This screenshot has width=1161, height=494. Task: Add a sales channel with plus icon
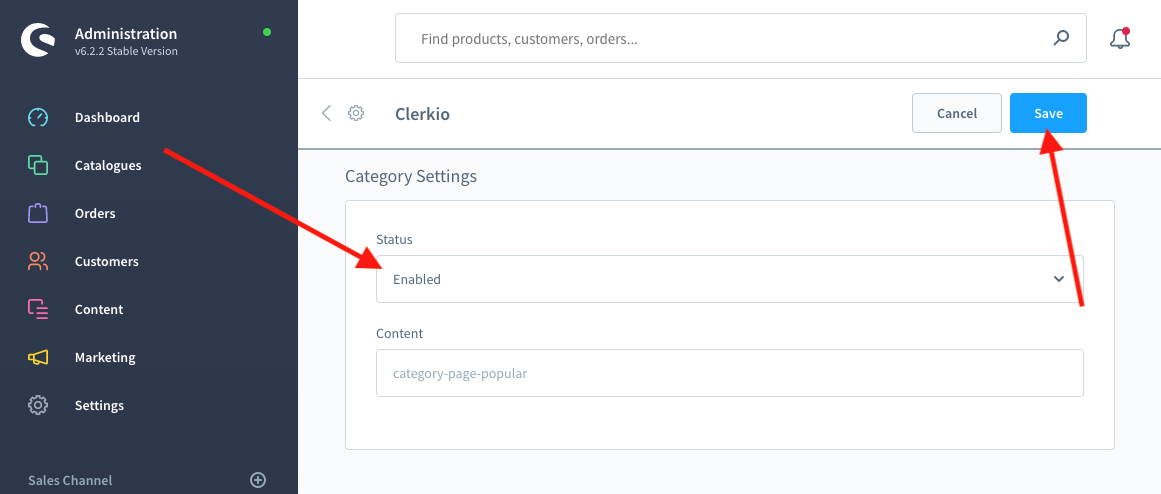[258, 480]
